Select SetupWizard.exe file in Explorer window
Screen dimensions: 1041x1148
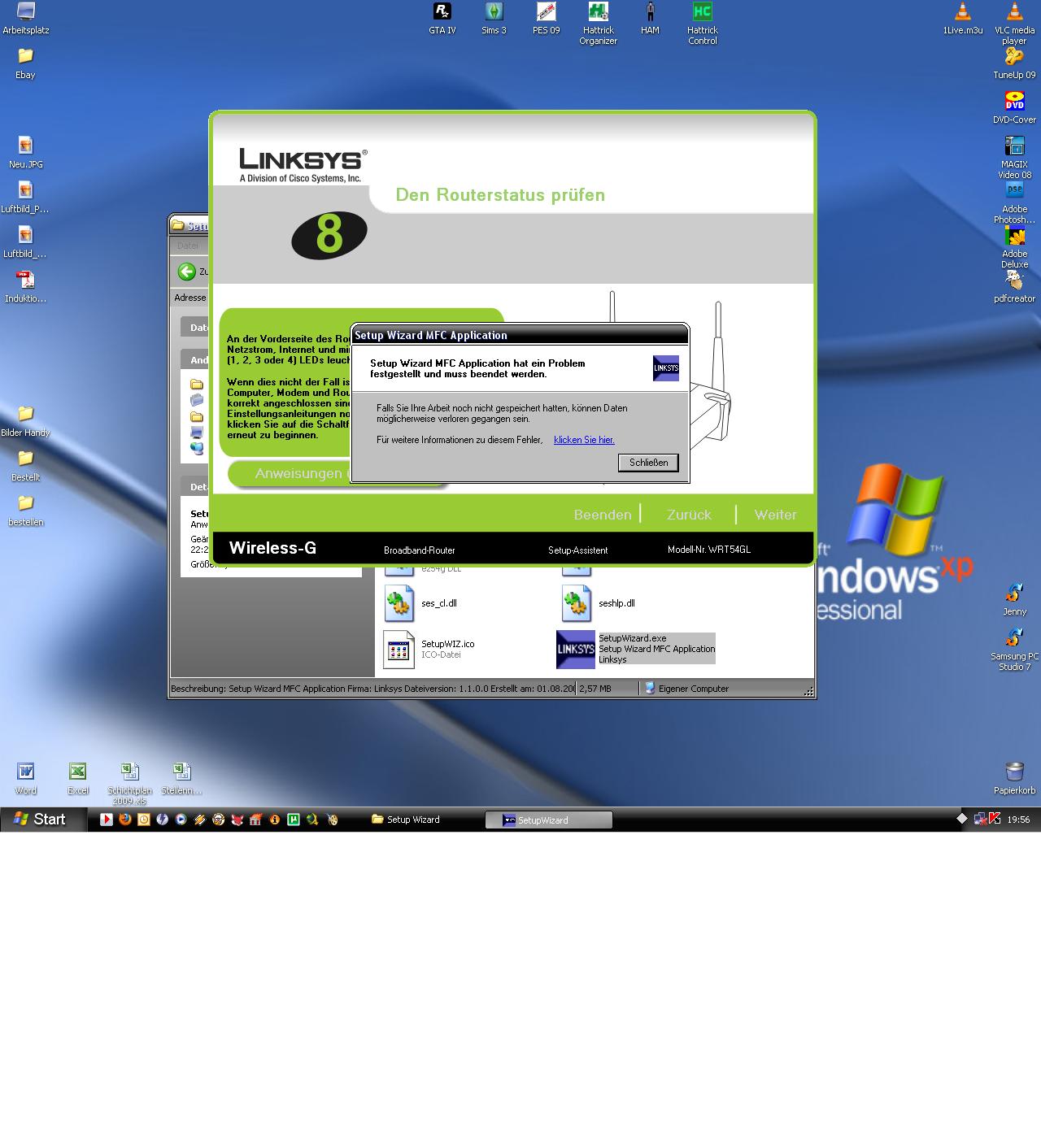635,649
